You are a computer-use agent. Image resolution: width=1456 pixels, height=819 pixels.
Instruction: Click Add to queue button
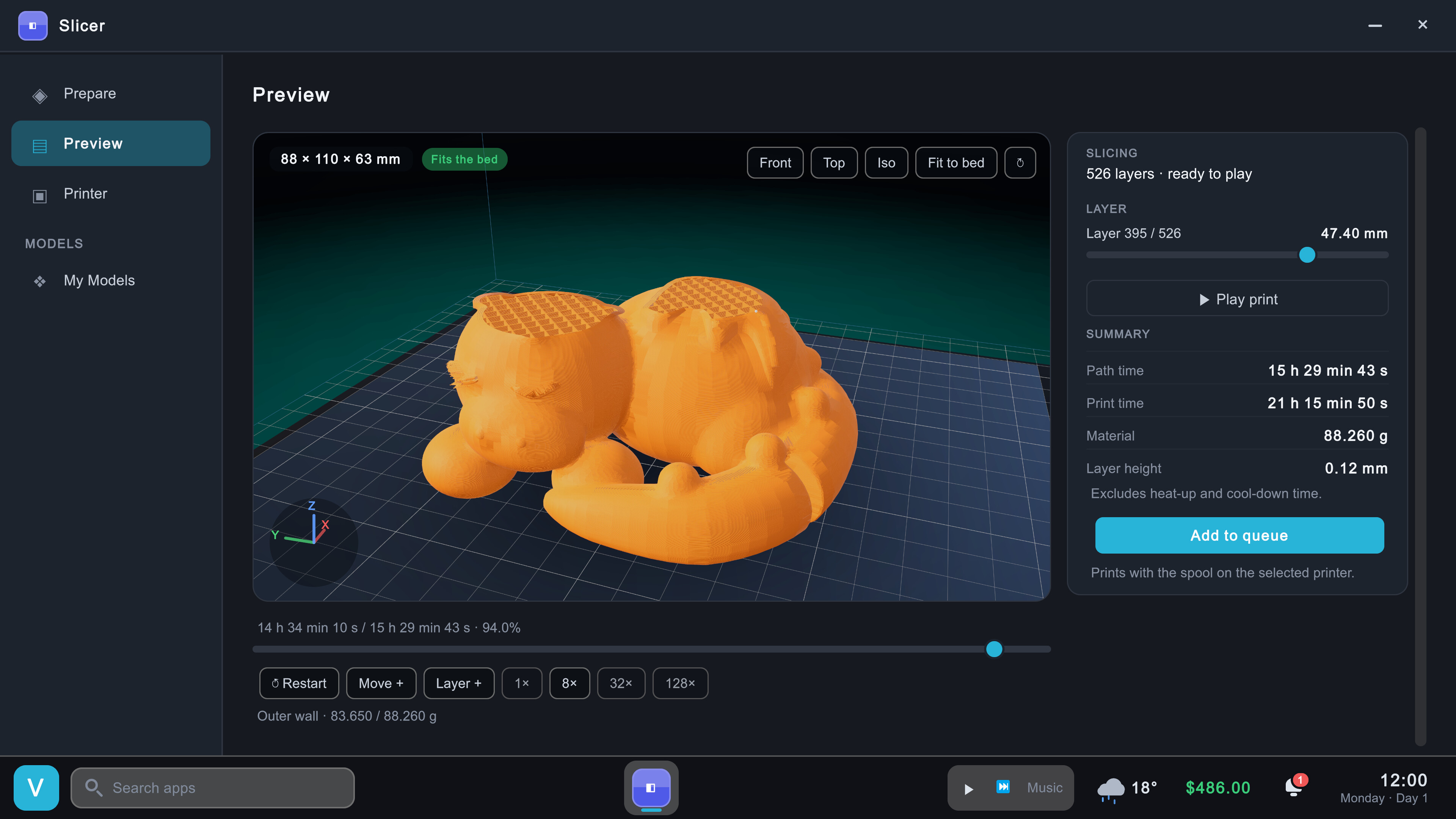[x=1239, y=535]
